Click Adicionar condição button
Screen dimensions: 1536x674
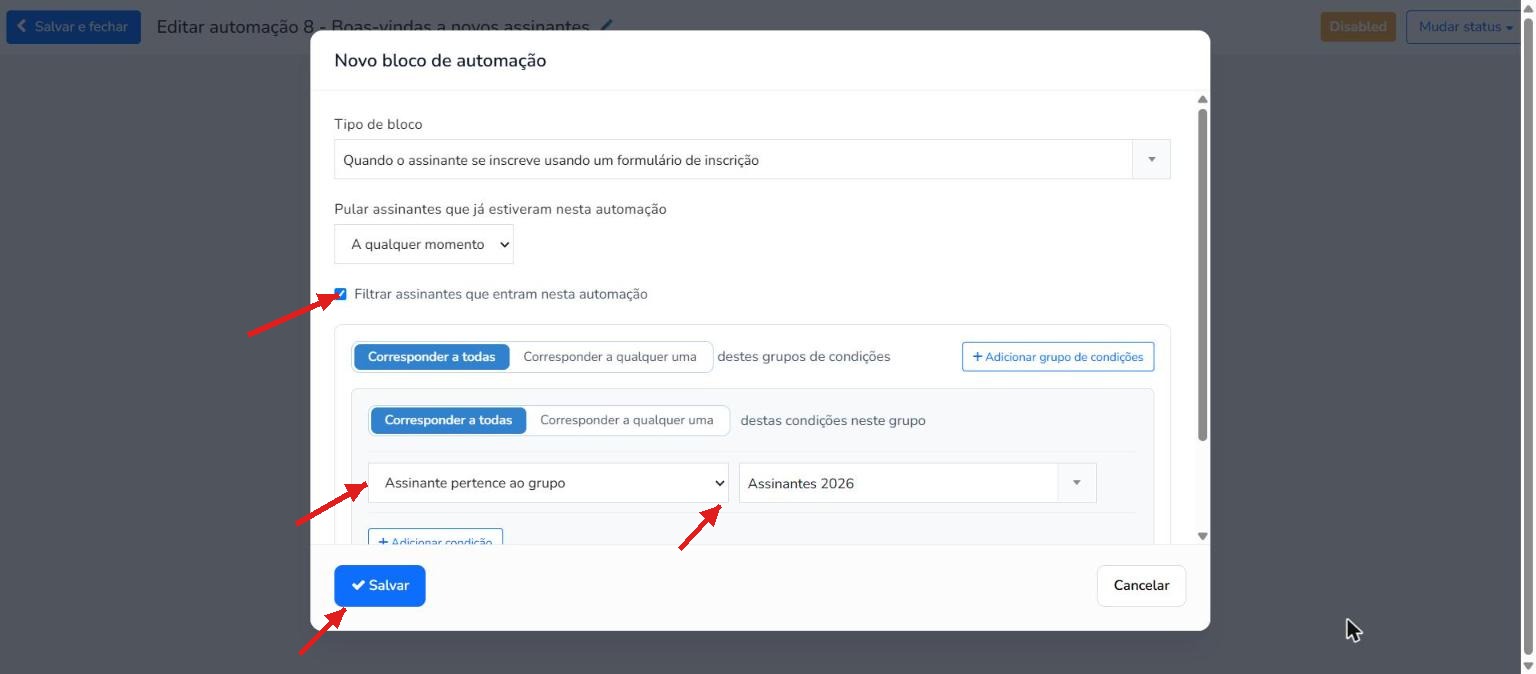click(436, 538)
